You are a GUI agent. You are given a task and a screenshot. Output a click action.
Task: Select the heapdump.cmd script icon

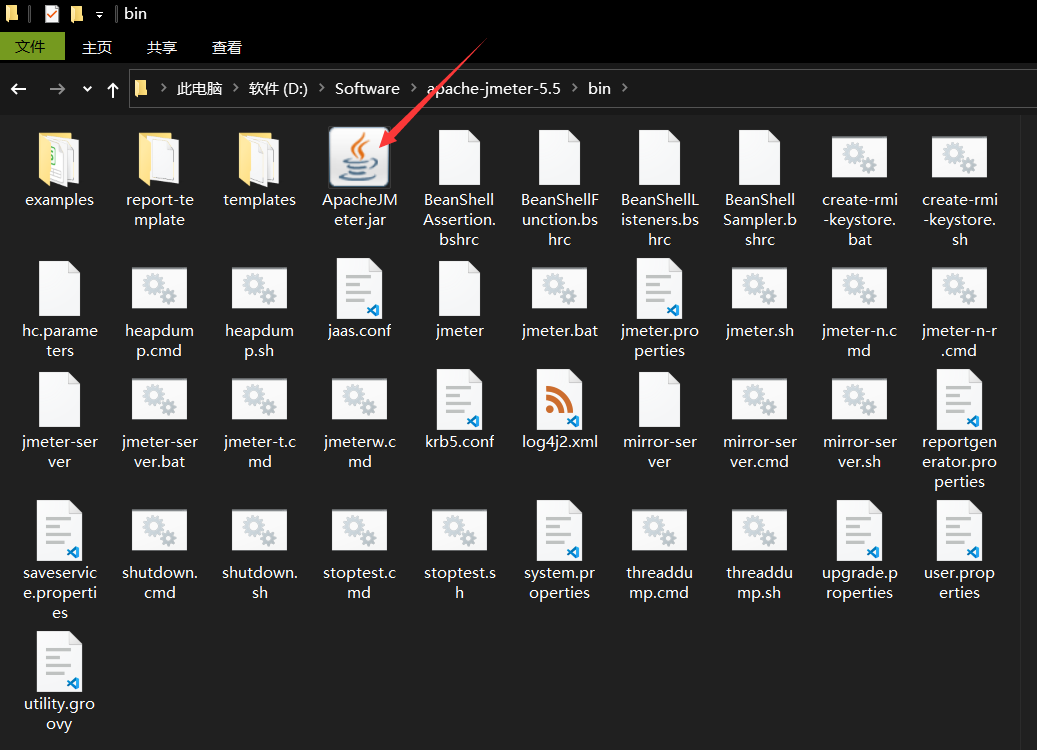click(159, 288)
